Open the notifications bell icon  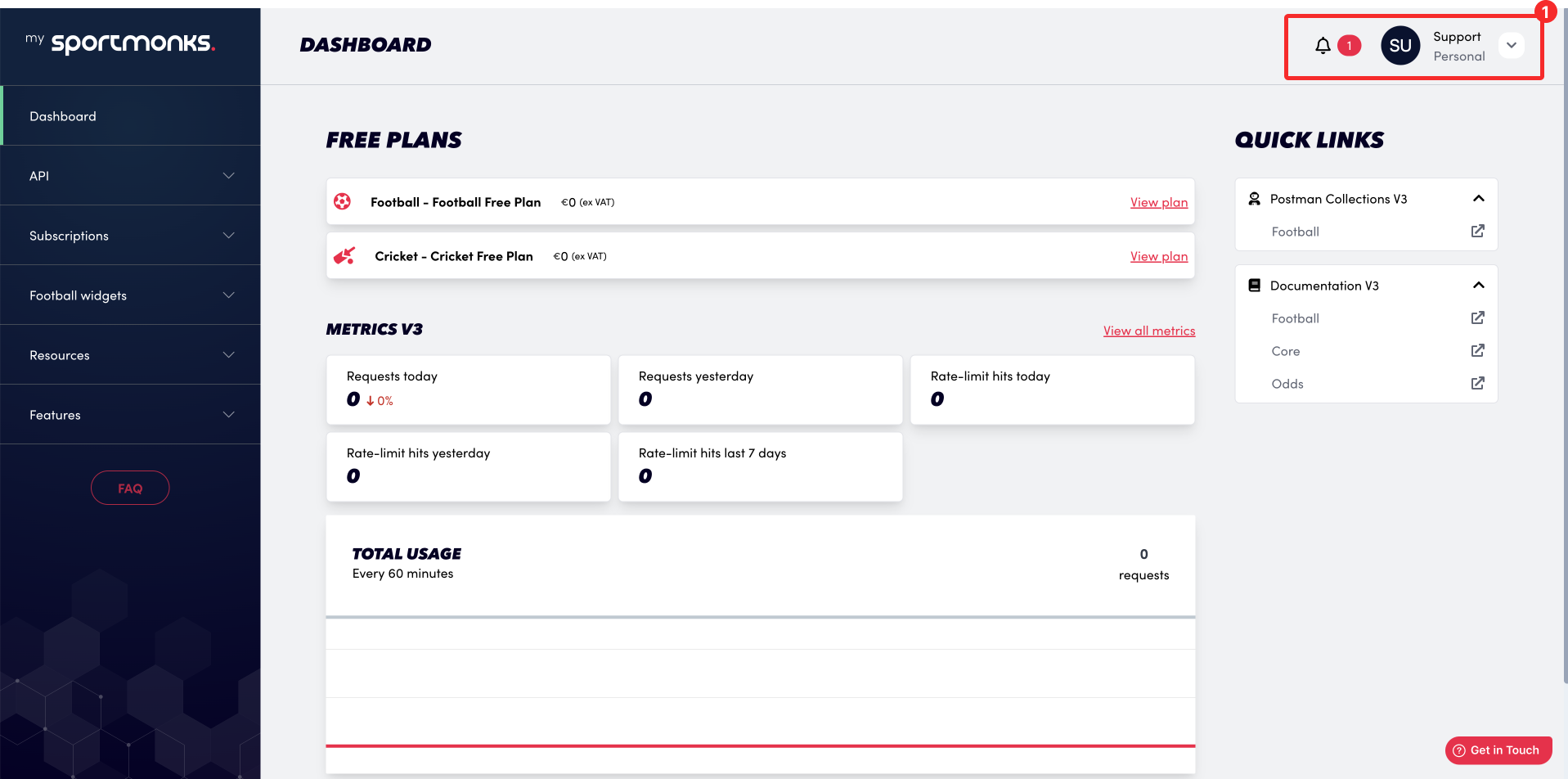tap(1323, 46)
